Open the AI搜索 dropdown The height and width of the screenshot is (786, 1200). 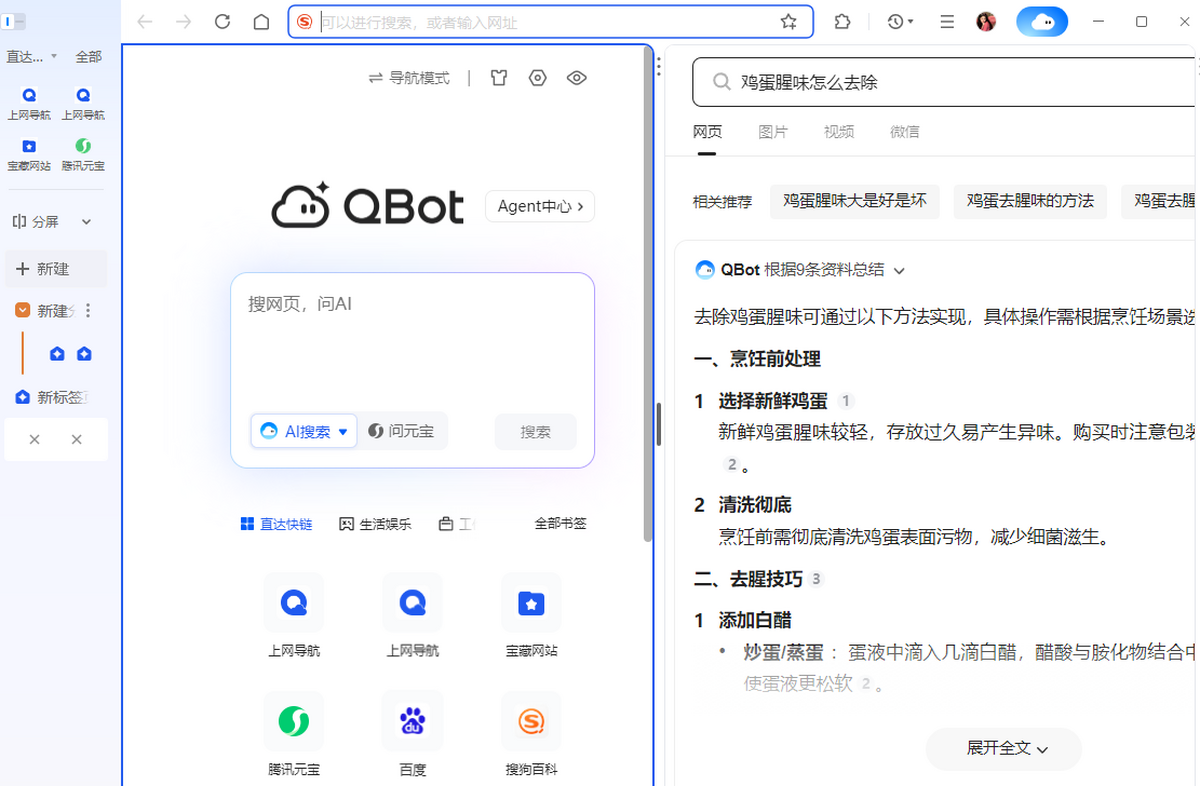303,432
